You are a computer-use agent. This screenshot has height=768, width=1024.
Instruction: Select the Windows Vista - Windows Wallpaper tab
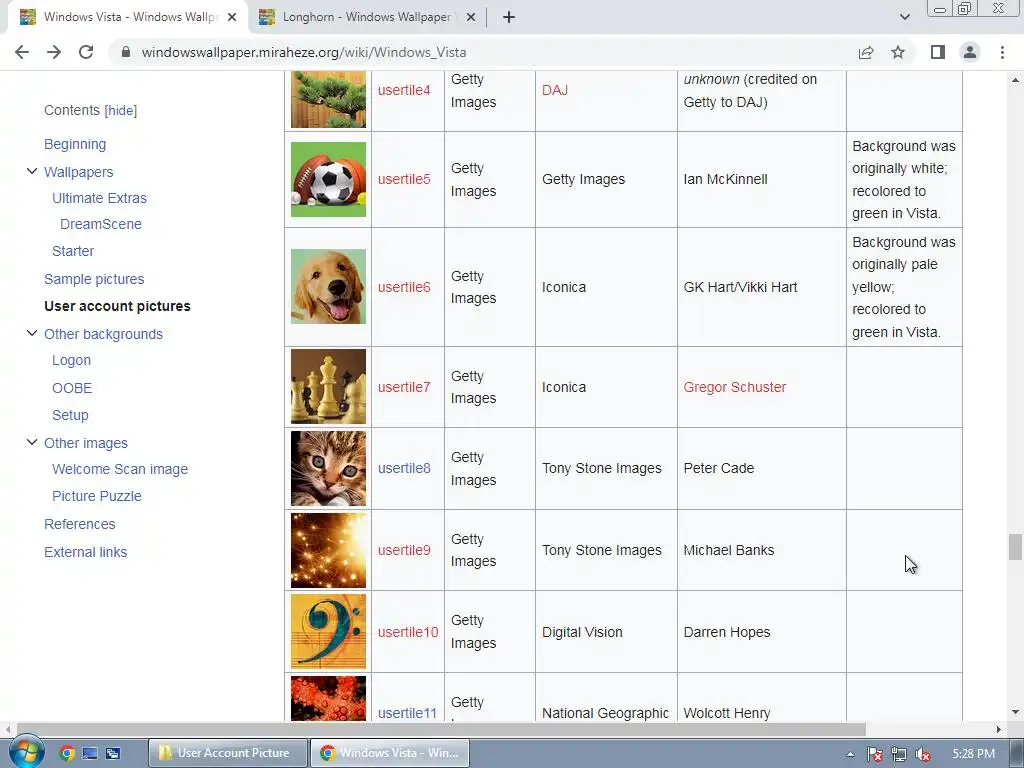(x=127, y=17)
